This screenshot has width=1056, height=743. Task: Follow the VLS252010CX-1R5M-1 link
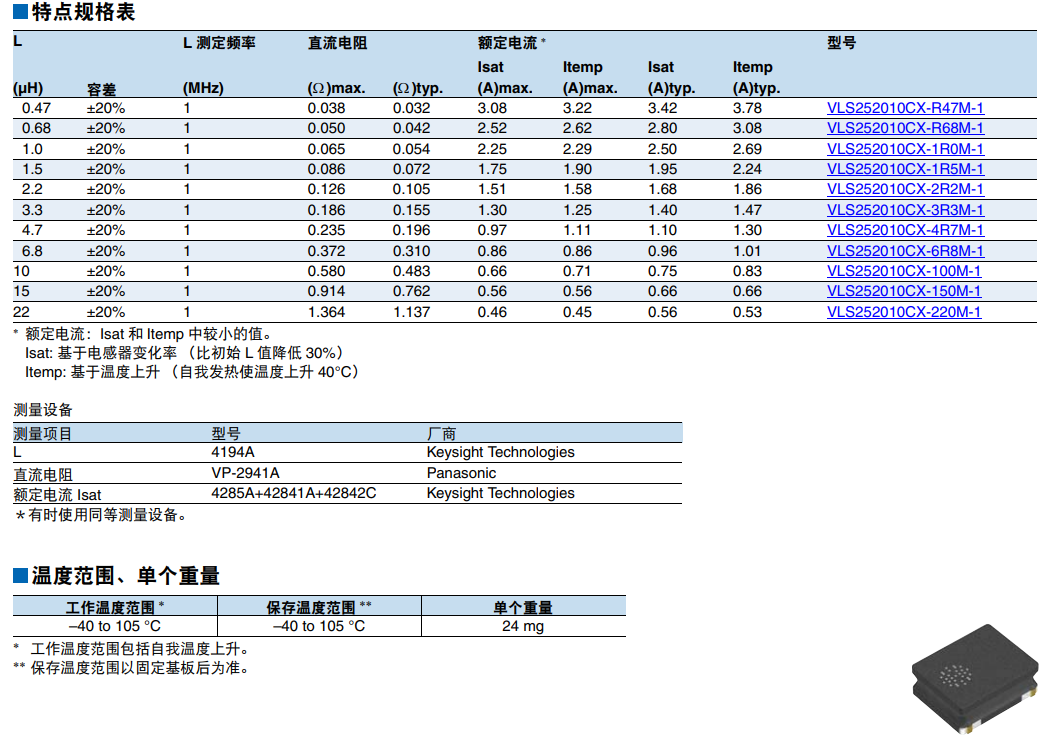[x=905, y=169]
